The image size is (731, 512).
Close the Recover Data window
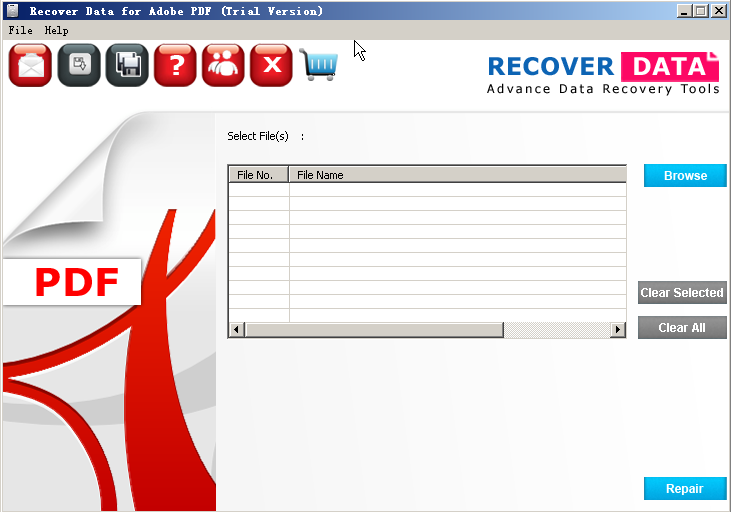click(x=718, y=11)
